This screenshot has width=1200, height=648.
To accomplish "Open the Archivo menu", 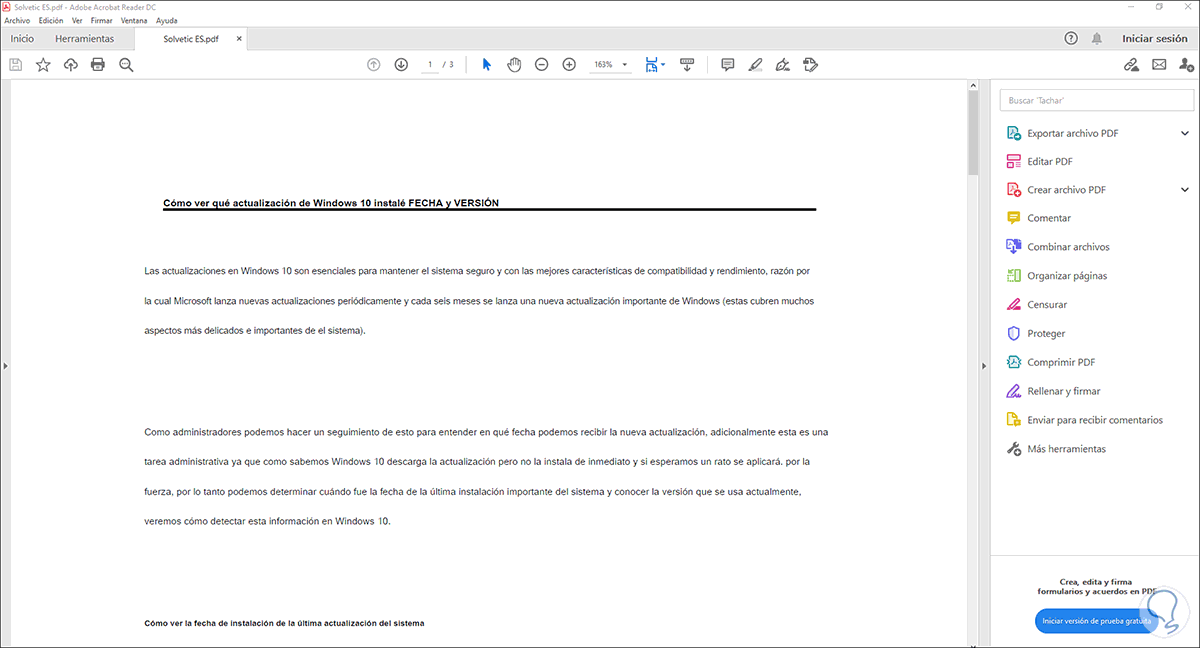I will [17, 20].
